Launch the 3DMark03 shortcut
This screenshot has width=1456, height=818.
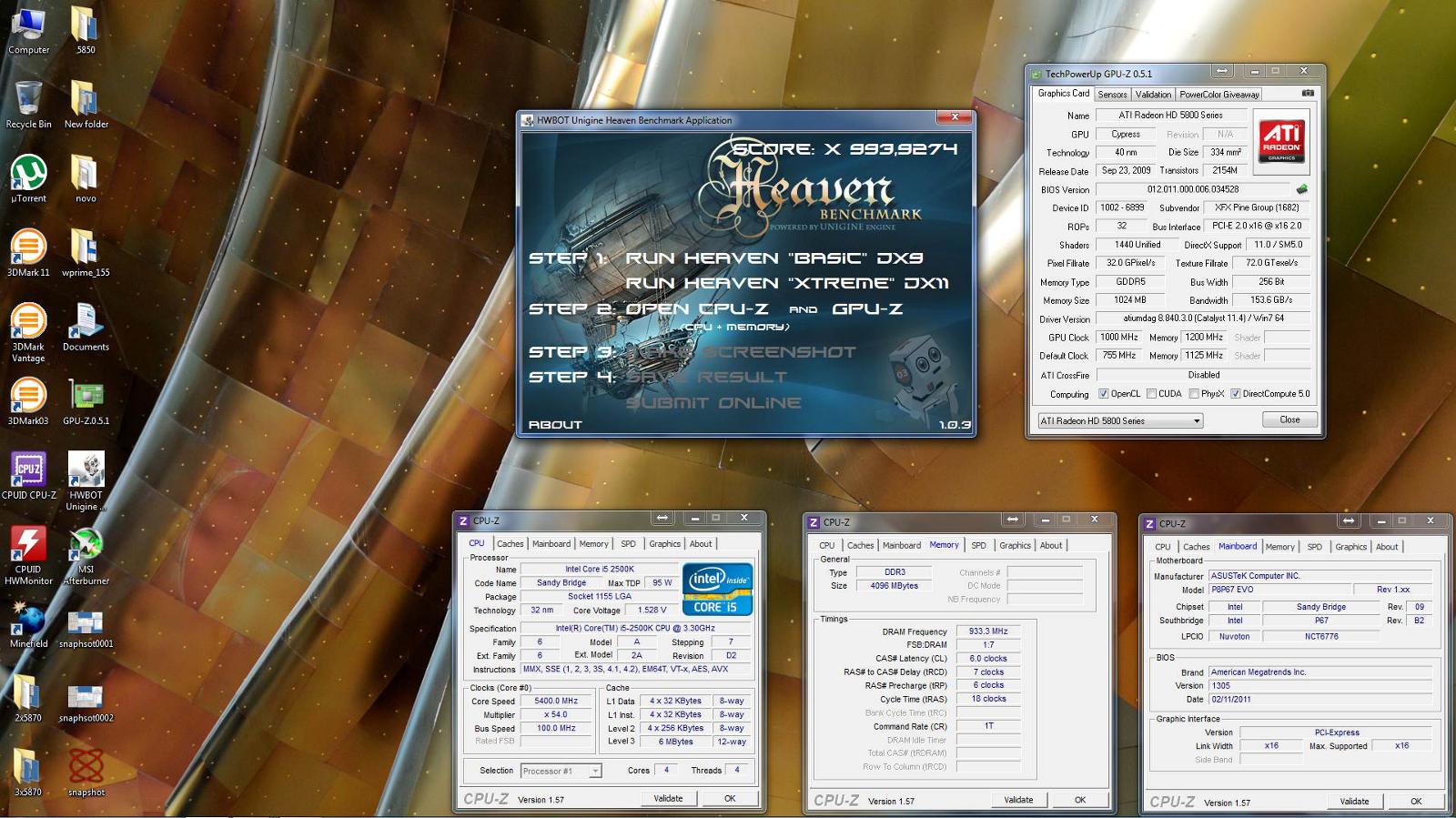(28, 402)
